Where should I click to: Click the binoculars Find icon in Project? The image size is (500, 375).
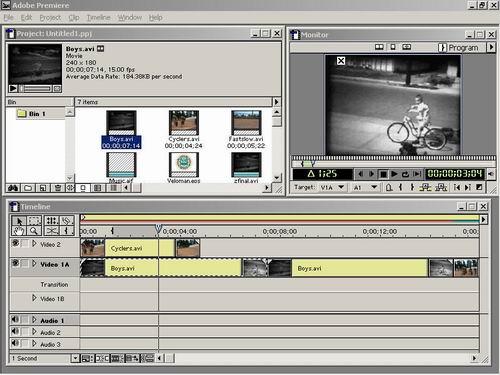click(x=13, y=188)
